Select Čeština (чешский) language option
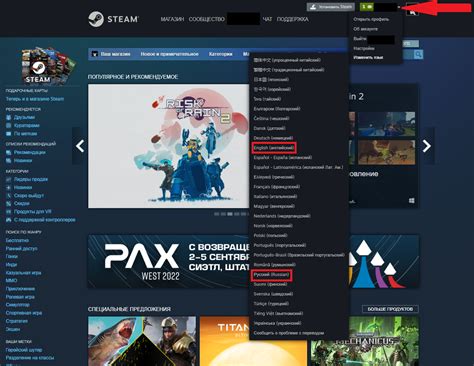The image size is (474, 366). coord(271,119)
